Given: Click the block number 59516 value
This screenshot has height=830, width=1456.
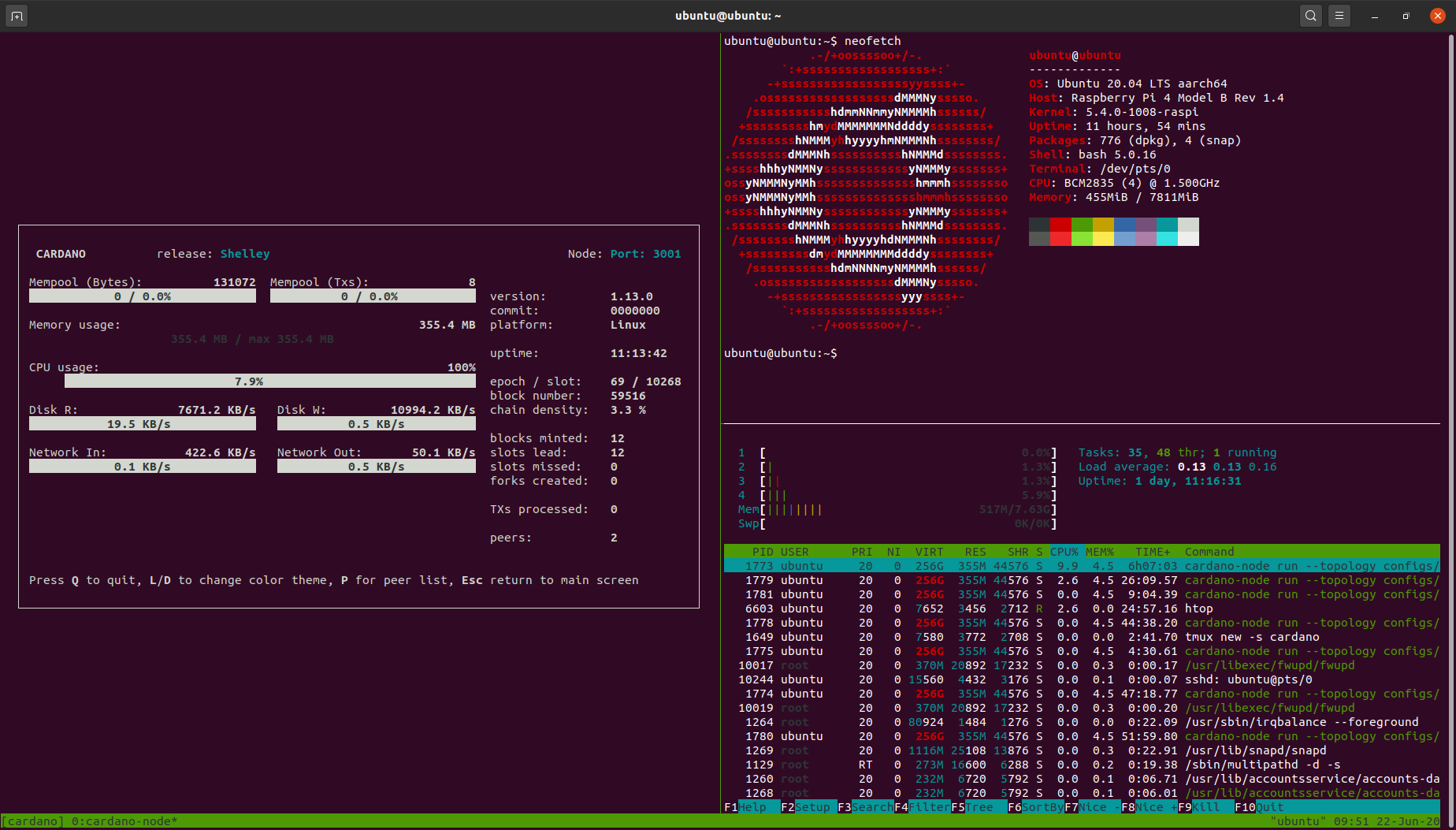Looking at the screenshot, I should tap(628, 396).
